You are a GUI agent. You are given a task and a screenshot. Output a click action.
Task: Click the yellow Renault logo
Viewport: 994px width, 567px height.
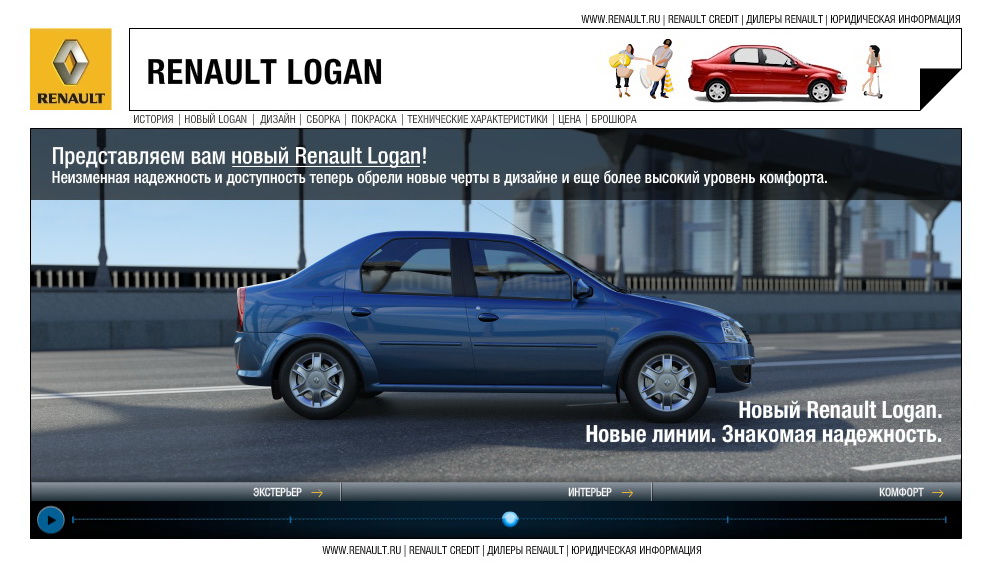70,69
